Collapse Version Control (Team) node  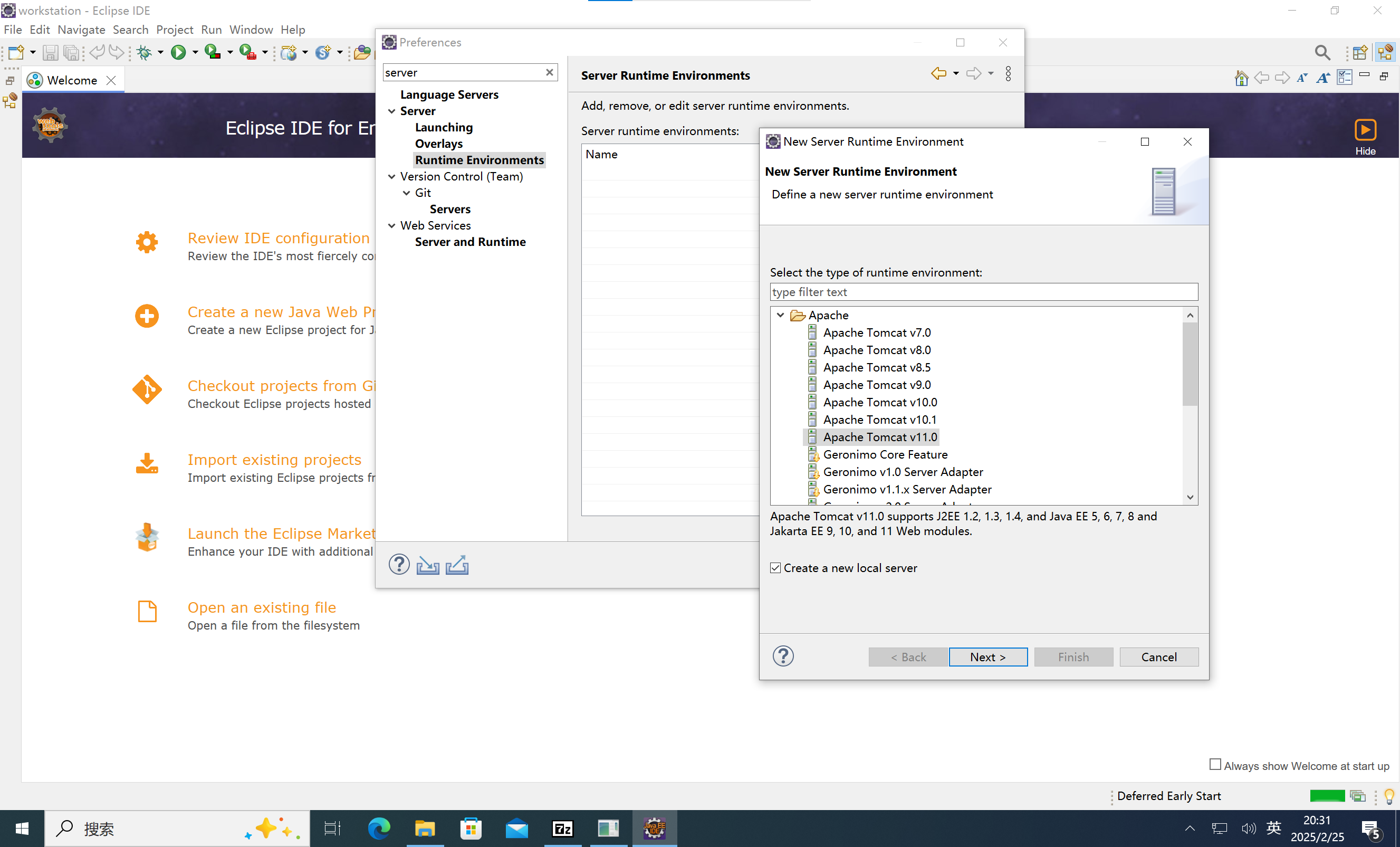[391, 176]
